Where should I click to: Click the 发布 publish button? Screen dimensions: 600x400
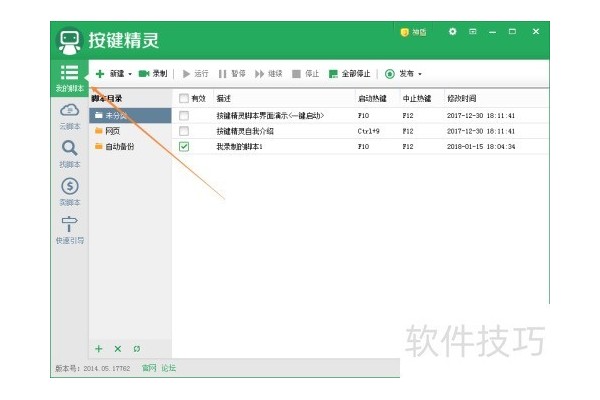[x=399, y=73]
